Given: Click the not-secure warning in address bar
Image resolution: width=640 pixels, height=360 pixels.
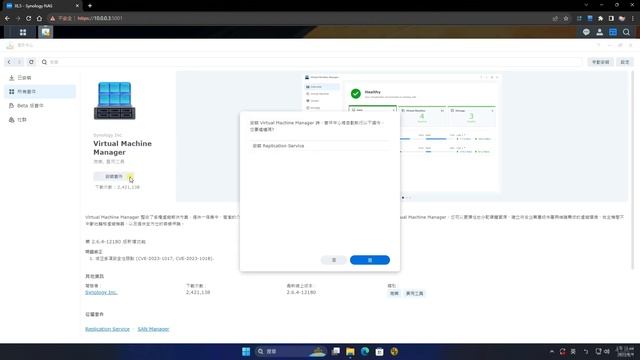Looking at the screenshot, I should (x=62, y=18).
